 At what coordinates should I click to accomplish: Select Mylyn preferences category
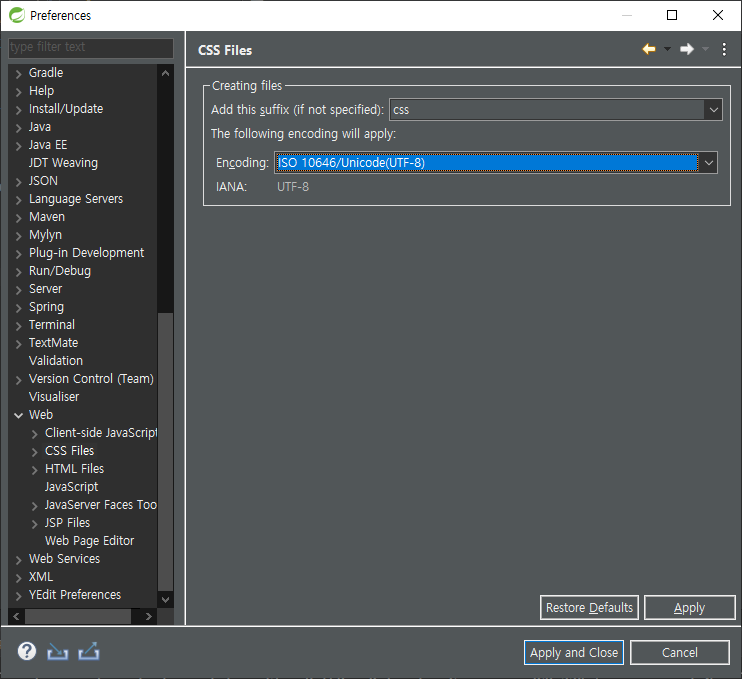[x=45, y=235]
